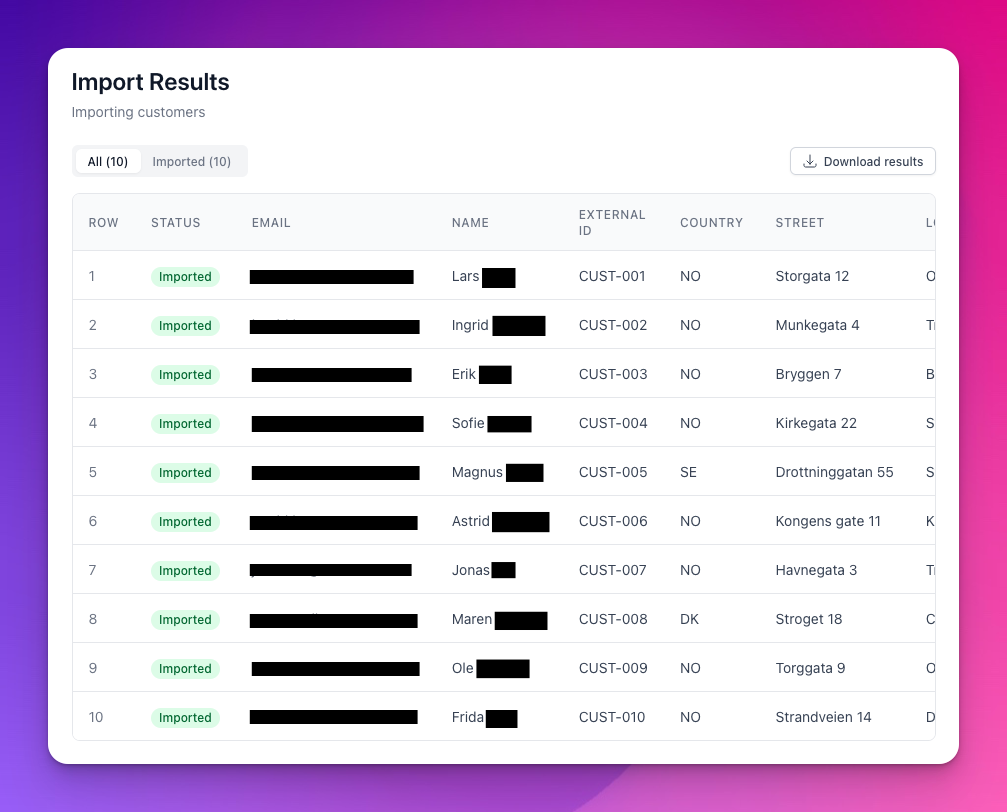
Task: Click the Torggata 9 street cell
Action: click(810, 668)
